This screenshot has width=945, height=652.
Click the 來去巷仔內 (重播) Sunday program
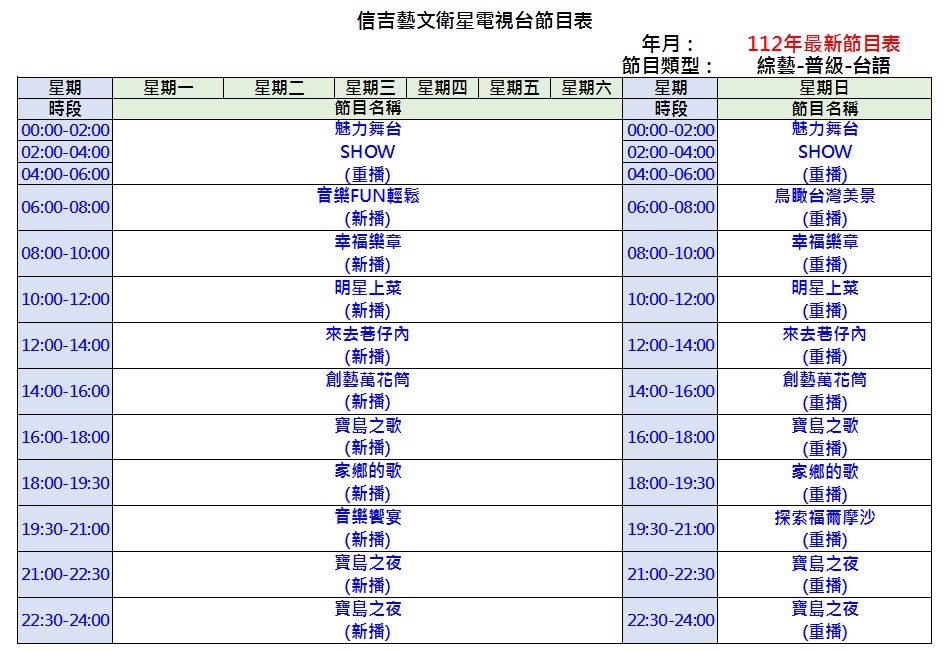click(x=824, y=345)
